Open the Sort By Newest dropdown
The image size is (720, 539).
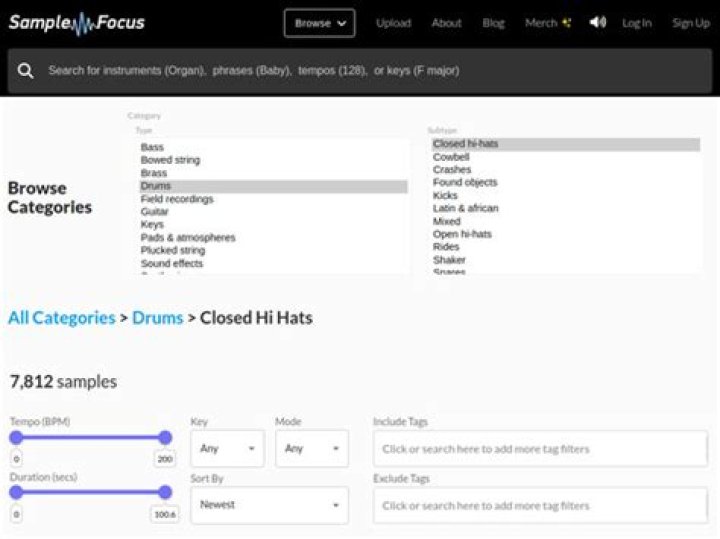[x=269, y=505]
